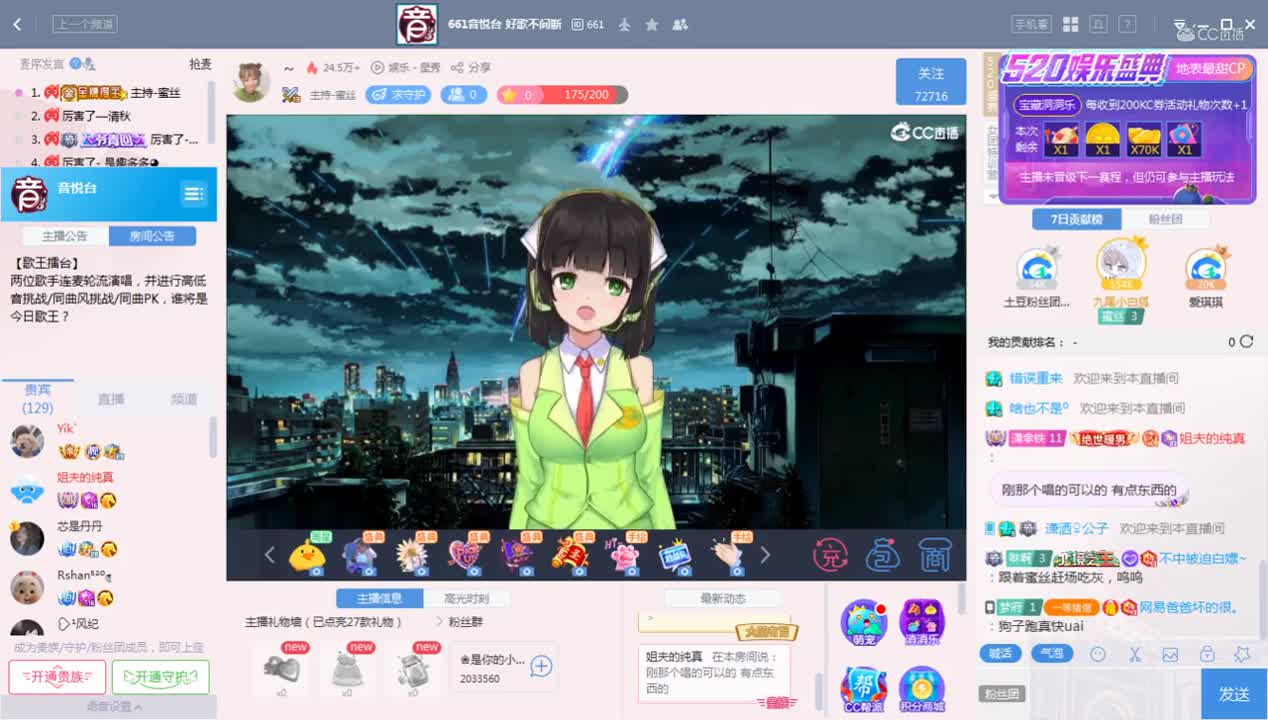Click the 手机看 button
Image resolution: width=1268 pixels, height=720 pixels.
point(1031,24)
